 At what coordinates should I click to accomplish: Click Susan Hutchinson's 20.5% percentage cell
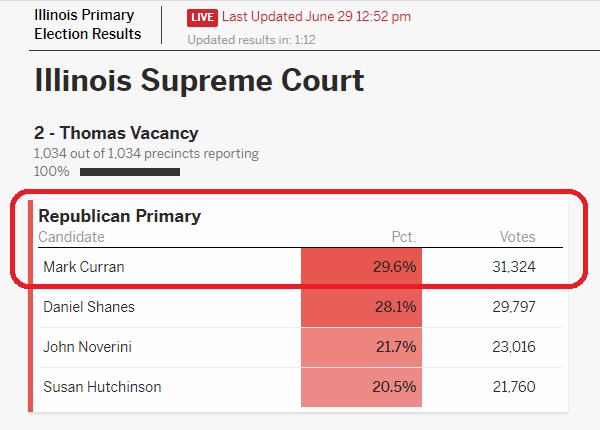pos(362,387)
